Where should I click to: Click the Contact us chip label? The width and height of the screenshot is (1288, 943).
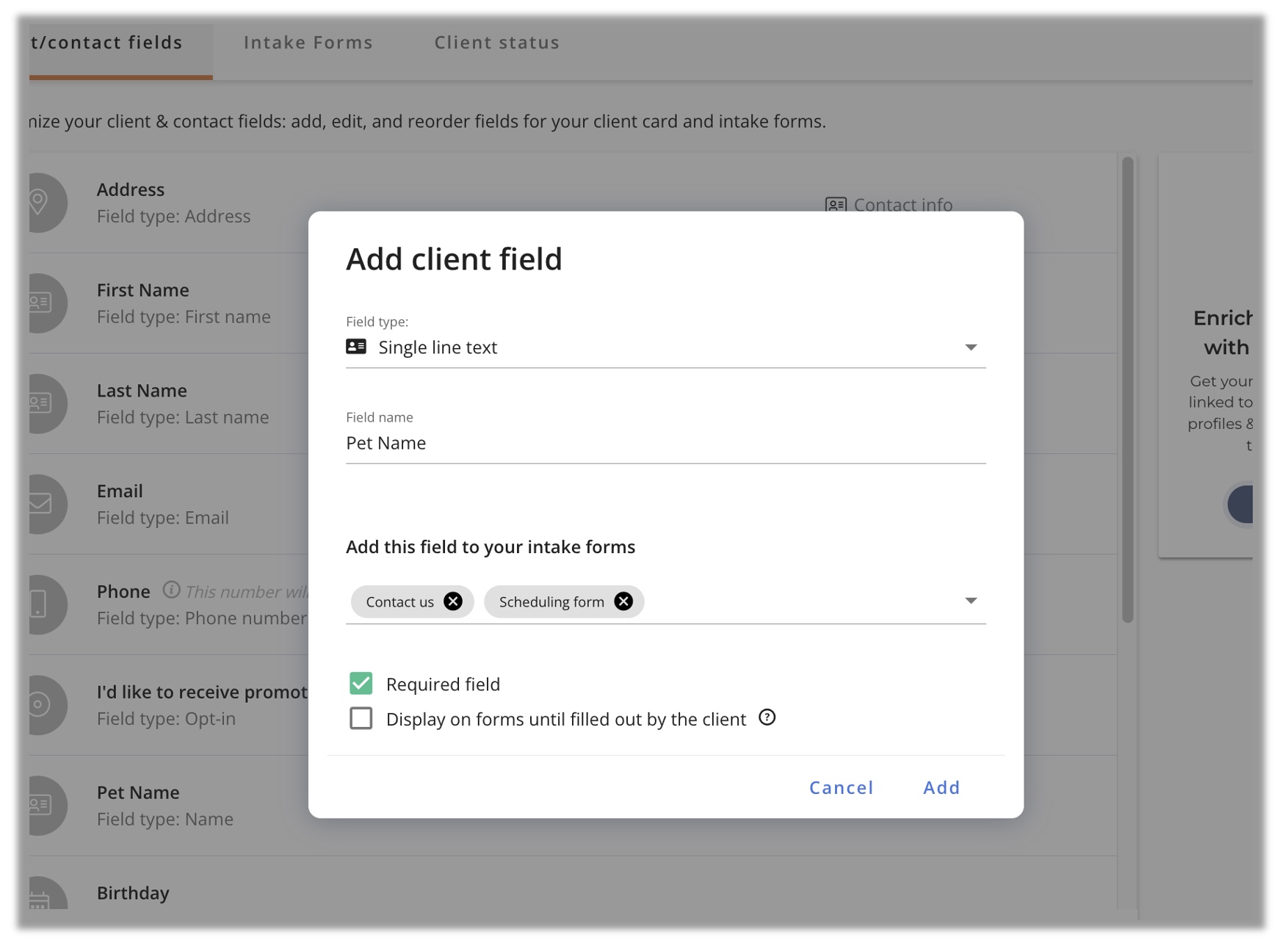[x=400, y=601]
